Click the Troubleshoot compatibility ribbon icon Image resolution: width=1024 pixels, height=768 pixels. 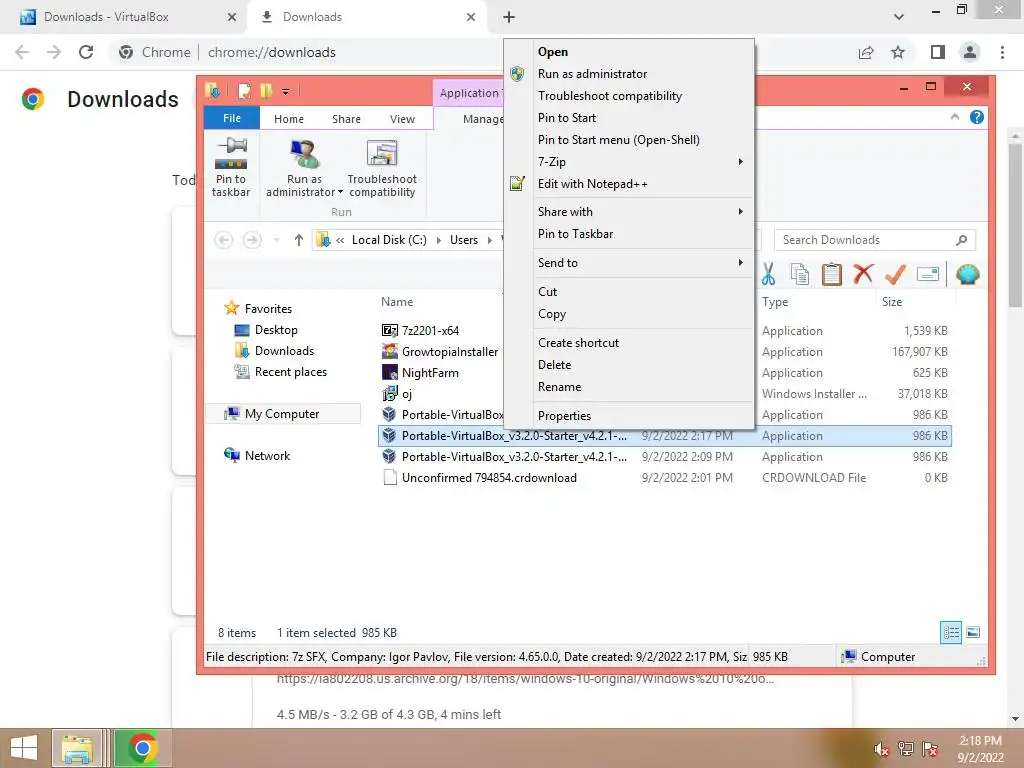click(x=382, y=154)
